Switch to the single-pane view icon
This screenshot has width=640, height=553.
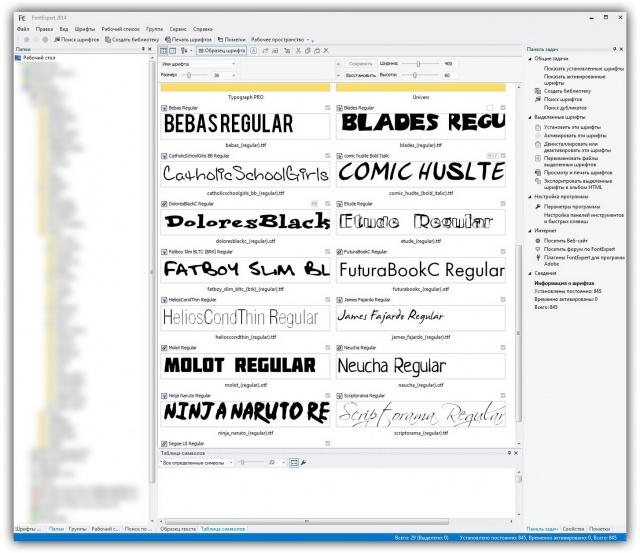click(173, 51)
